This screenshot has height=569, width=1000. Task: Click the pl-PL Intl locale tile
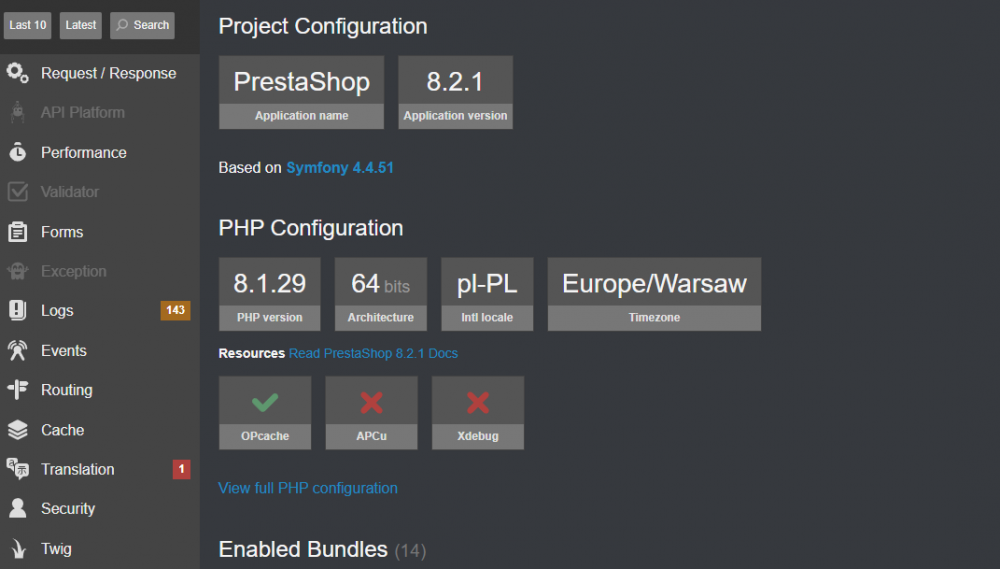(487, 294)
